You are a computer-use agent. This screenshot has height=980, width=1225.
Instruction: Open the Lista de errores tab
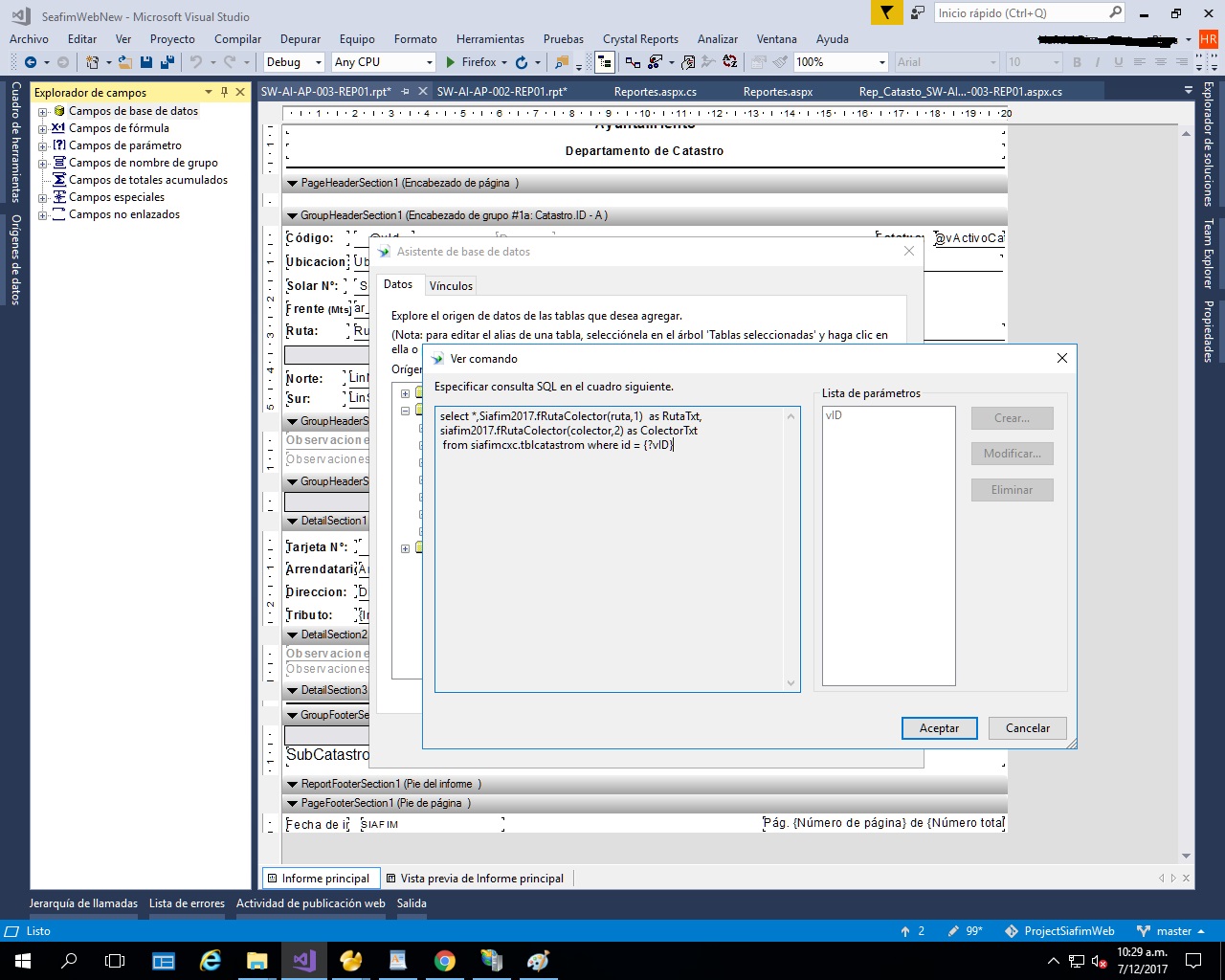pos(187,903)
